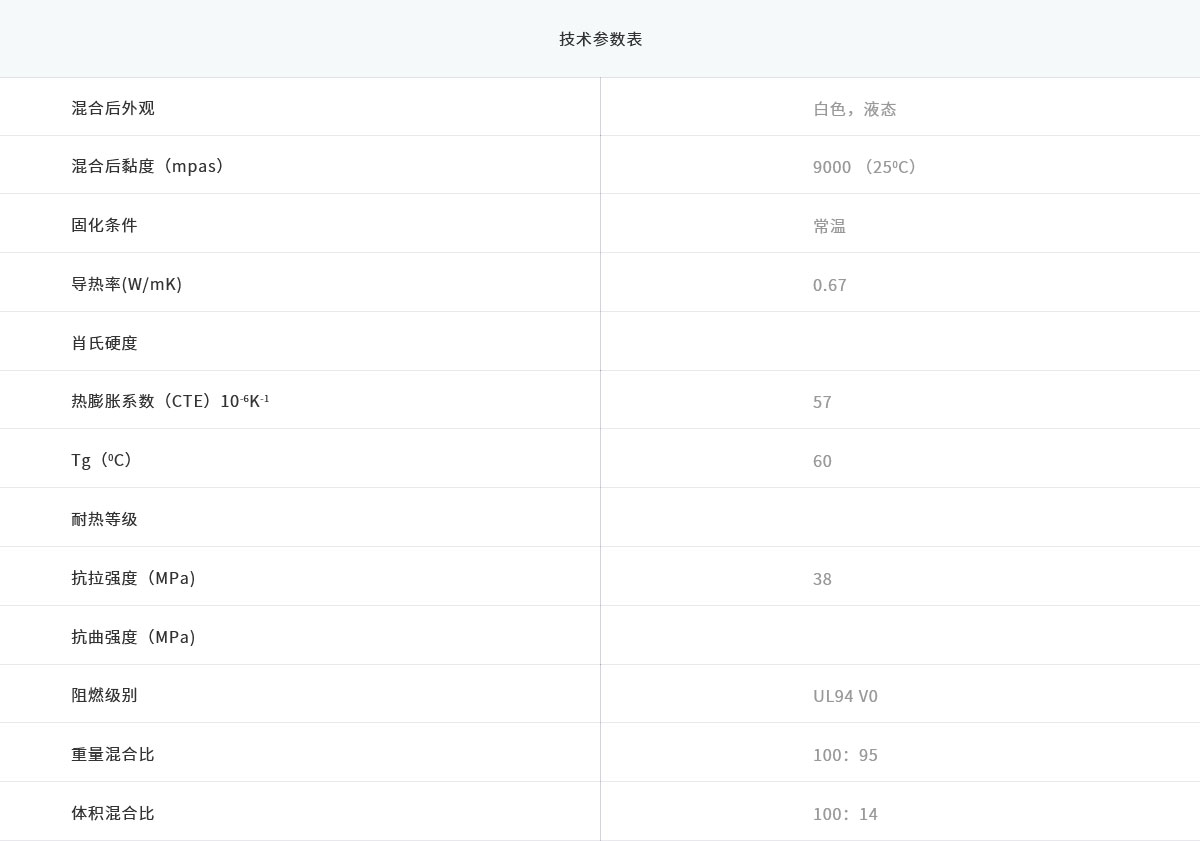This screenshot has height=841, width=1200.
Task: Select the Tg（ºC） row label
Action: pyautogui.click(x=101, y=460)
